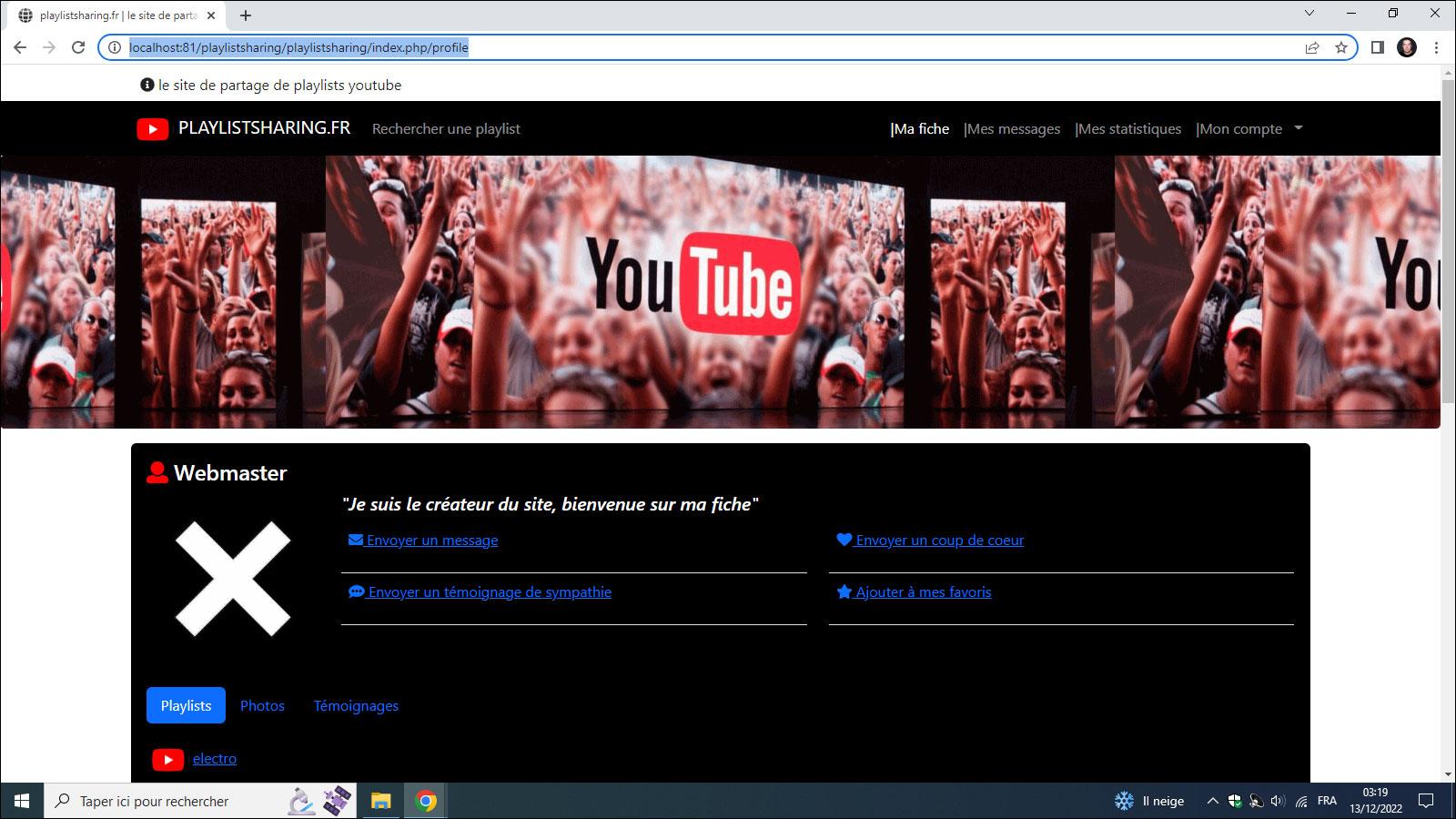Click the YouTube icon beside electro playlist
This screenshot has height=819, width=1456.
(167, 759)
